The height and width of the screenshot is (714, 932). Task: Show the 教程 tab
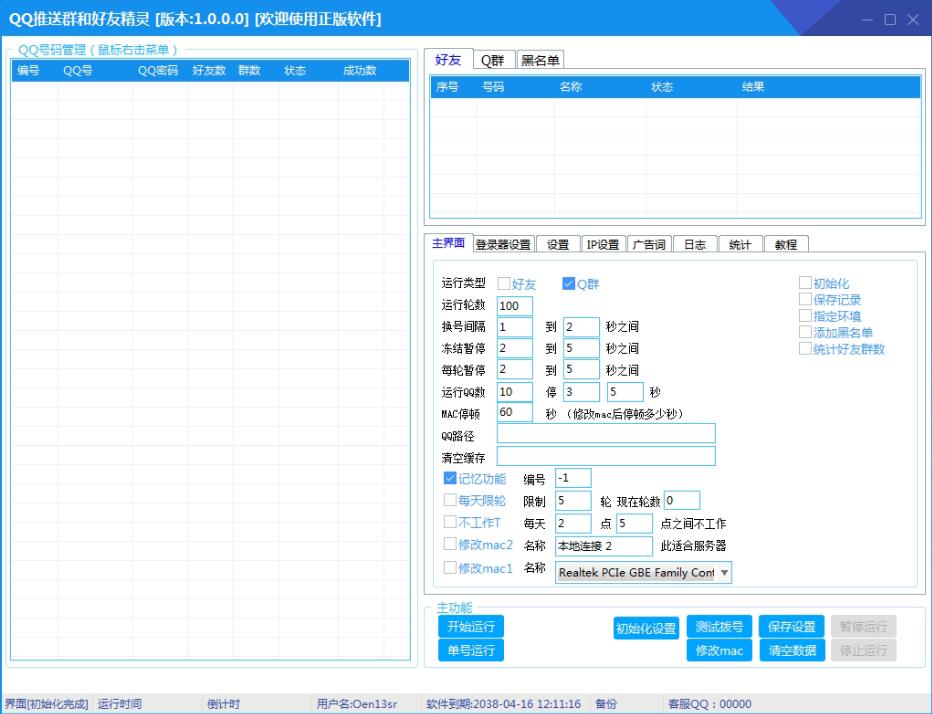[x=786, y=244]
